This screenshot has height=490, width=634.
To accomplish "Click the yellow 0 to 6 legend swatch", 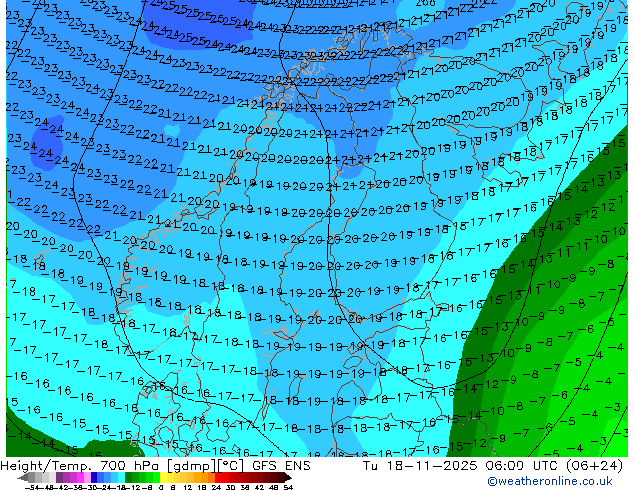I will 164,477.
